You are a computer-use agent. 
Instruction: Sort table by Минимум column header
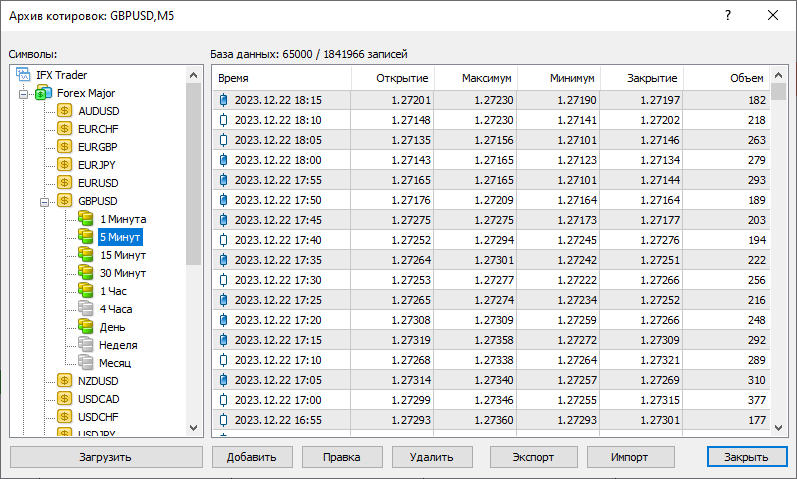pyautogui.click(x=559, y=78)
